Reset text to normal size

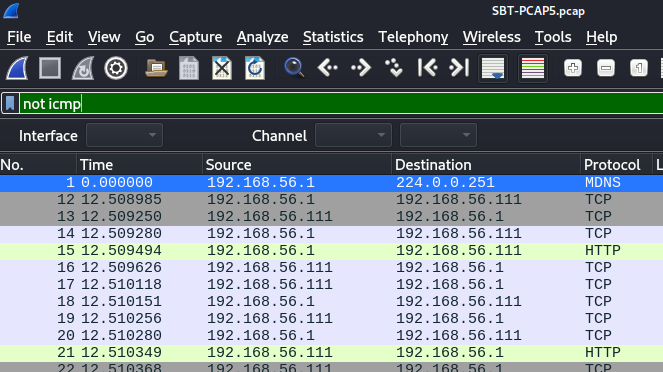point(639,68)
